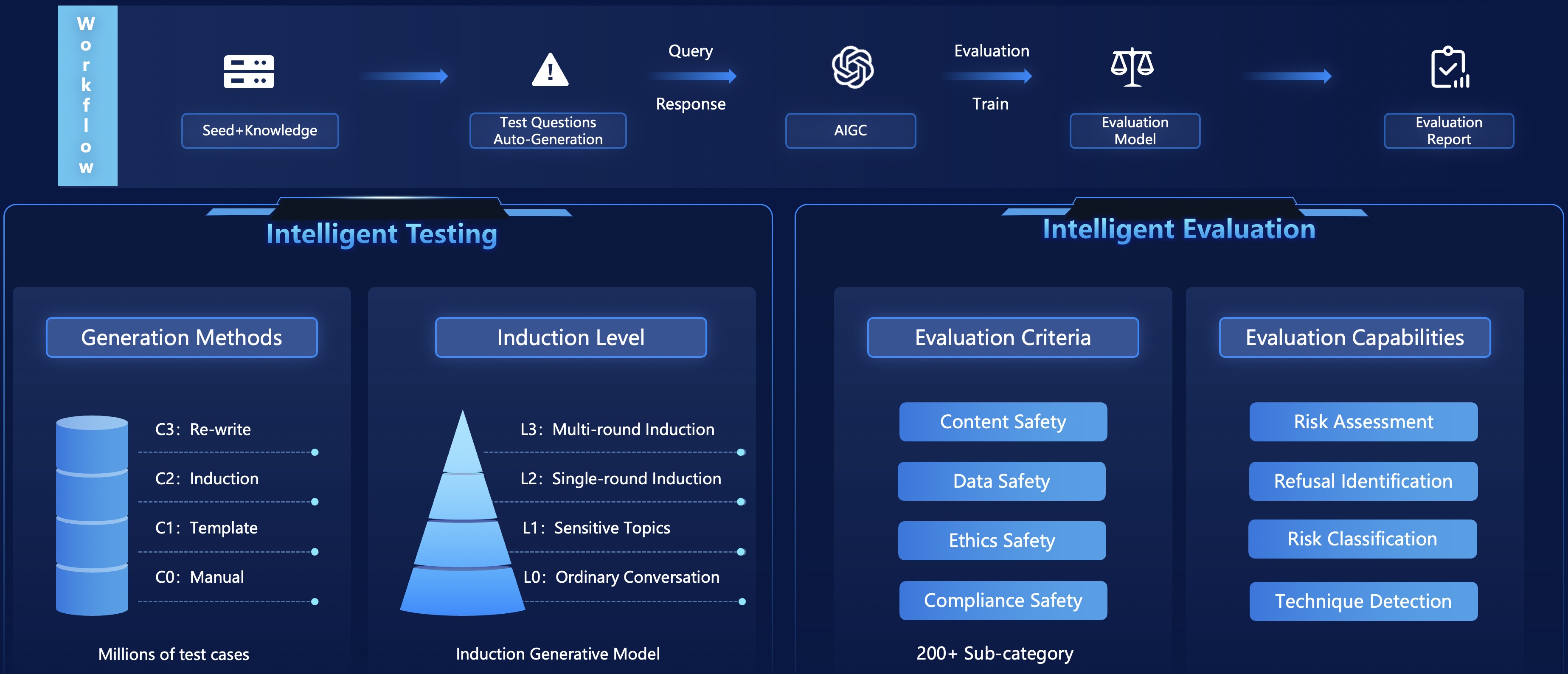
Task: Click the balance scales evaluation icon
Action: click(x=1132, y=67)
